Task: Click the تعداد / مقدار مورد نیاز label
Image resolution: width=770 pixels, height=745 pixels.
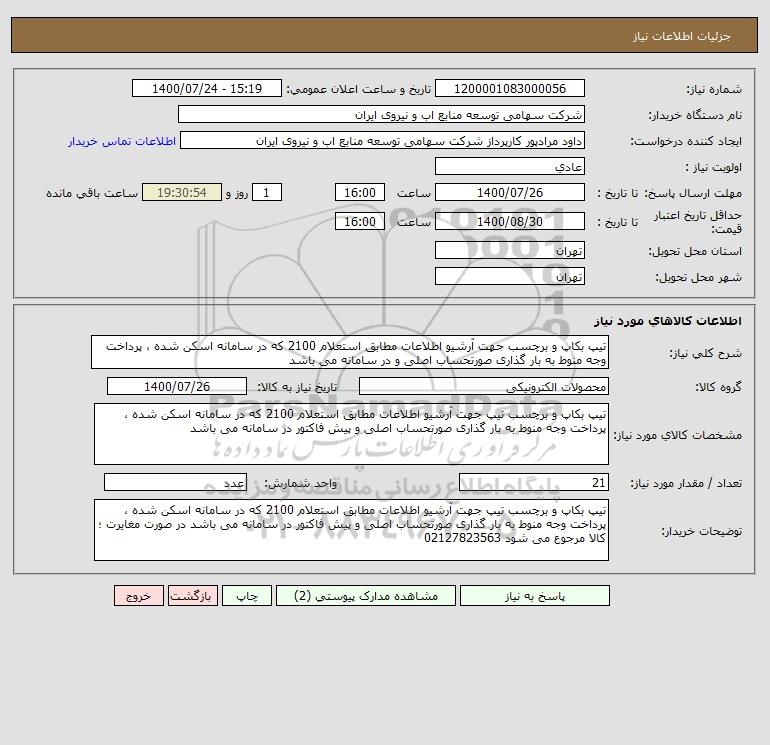Action: [x=686, y=483]
